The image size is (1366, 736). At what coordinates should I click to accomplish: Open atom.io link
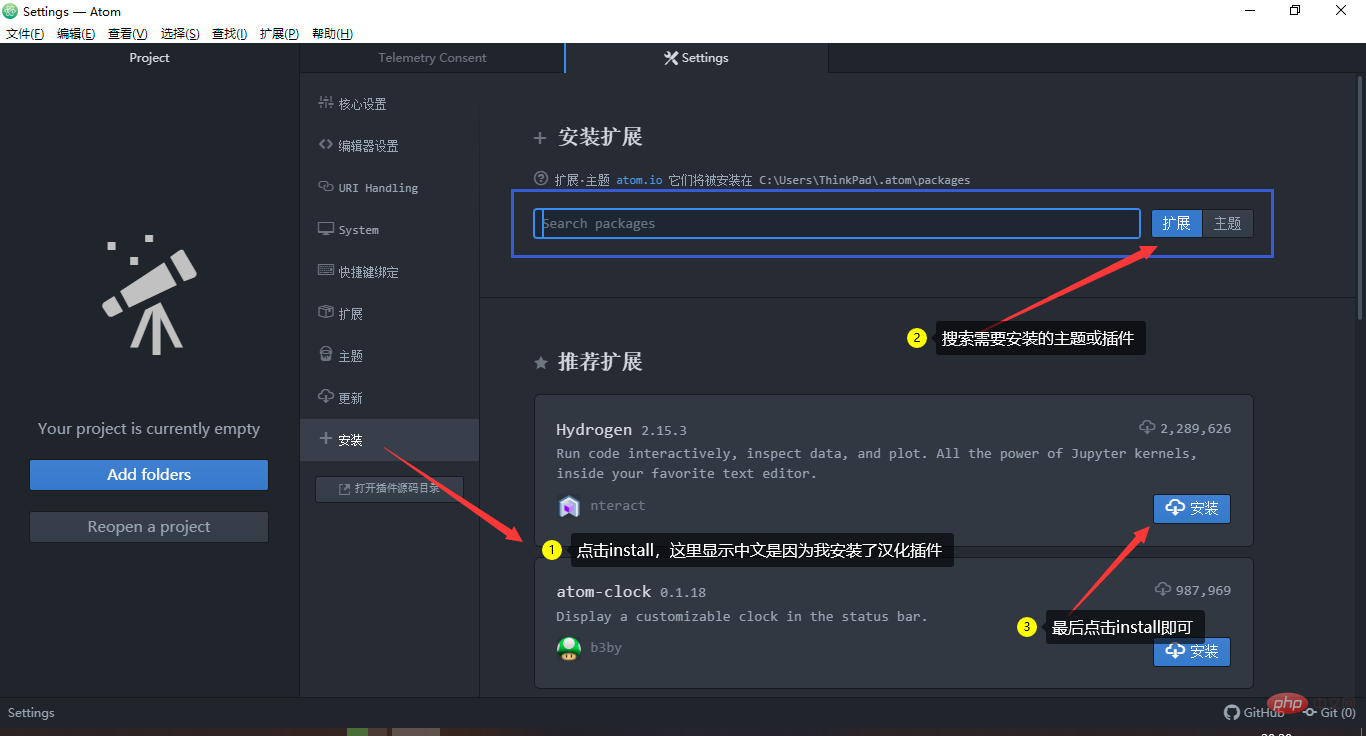click(639, 181)
